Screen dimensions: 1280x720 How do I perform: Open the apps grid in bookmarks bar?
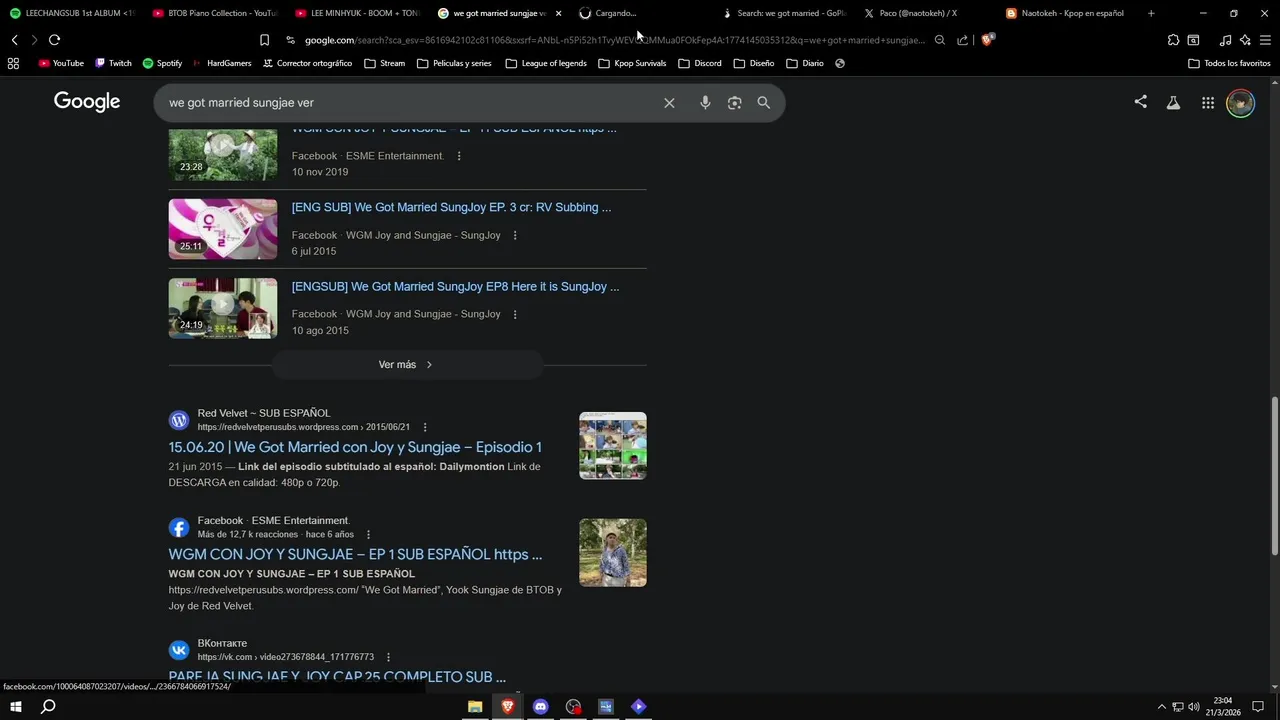pos(13,63)
